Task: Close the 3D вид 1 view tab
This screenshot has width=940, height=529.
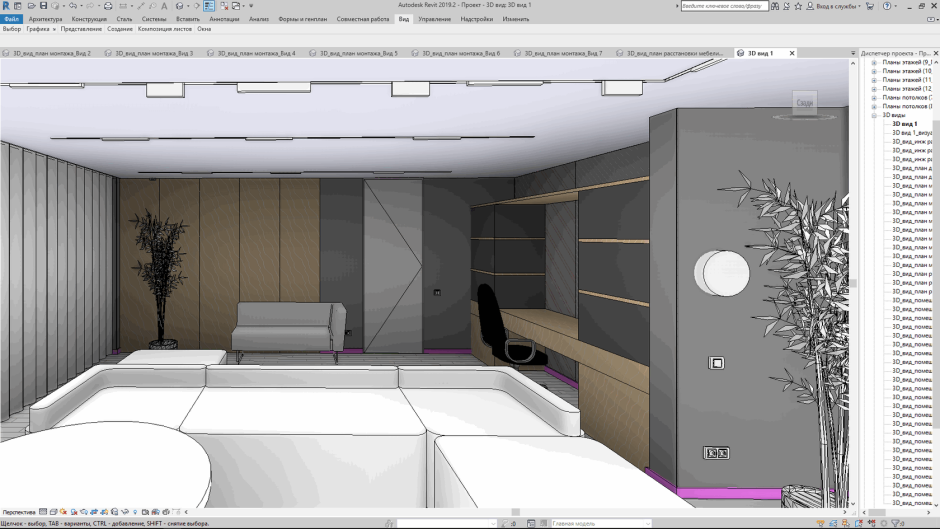Action: click(x=792, y=53)
